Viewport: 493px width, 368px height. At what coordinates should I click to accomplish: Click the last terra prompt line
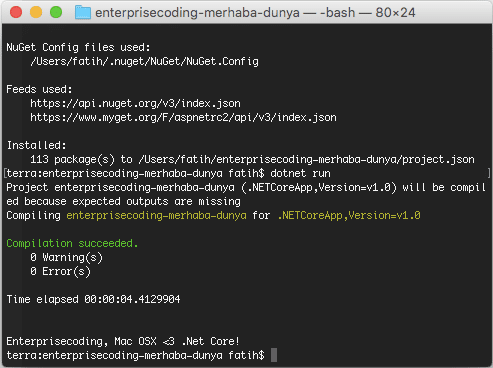click(135, 355)
